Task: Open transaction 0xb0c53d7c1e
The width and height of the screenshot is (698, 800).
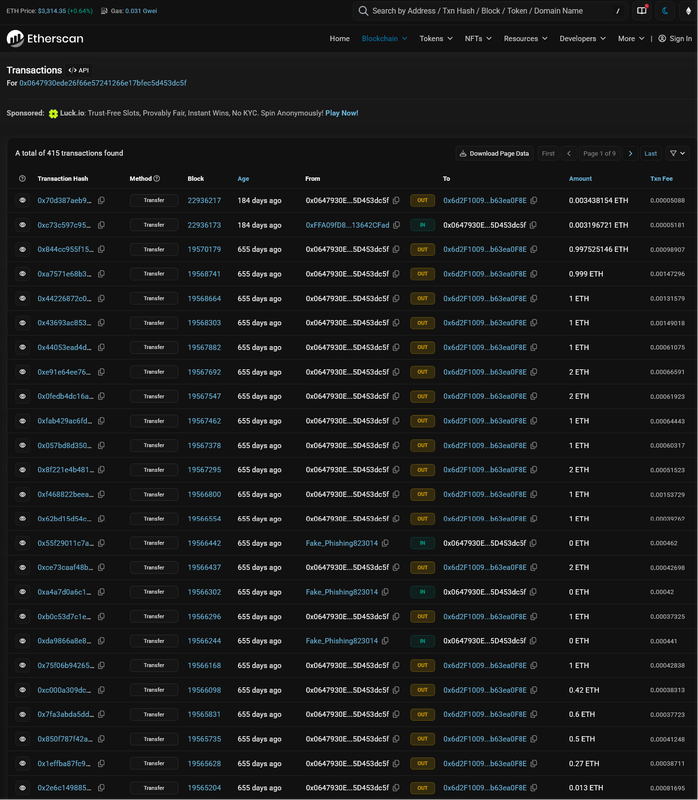Action: click(x=64, y=616)
